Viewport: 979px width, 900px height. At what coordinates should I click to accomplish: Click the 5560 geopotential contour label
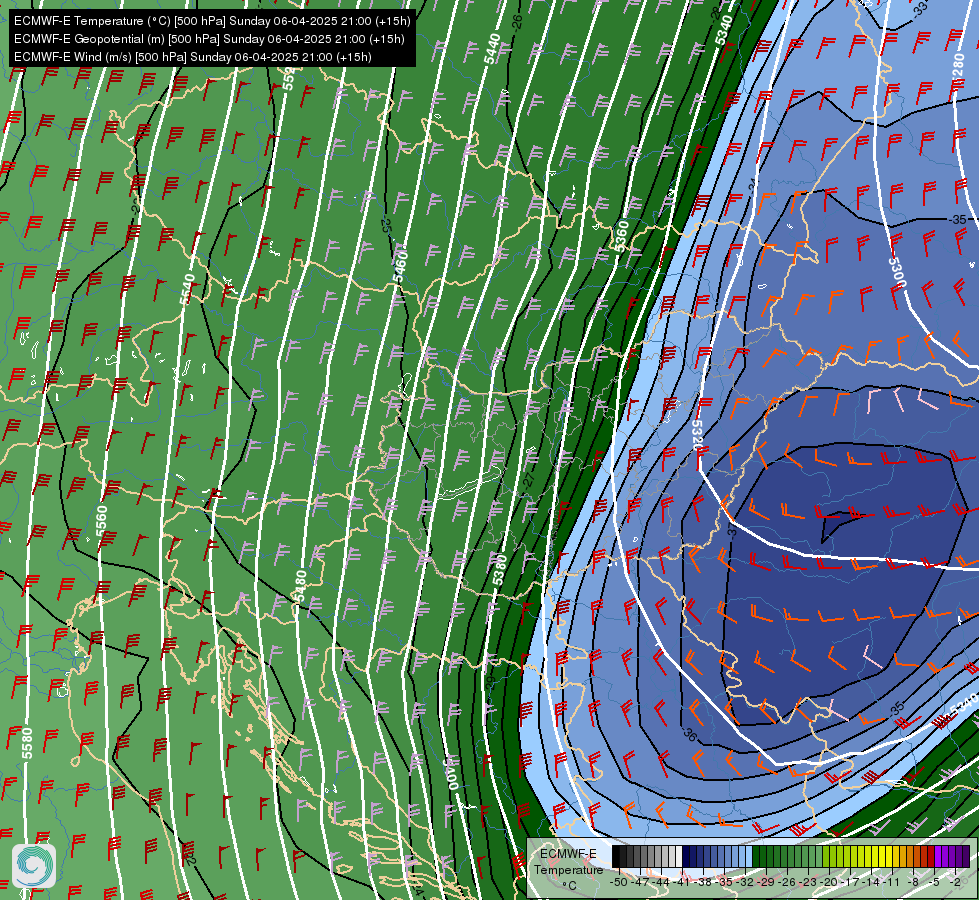(101, 521)
